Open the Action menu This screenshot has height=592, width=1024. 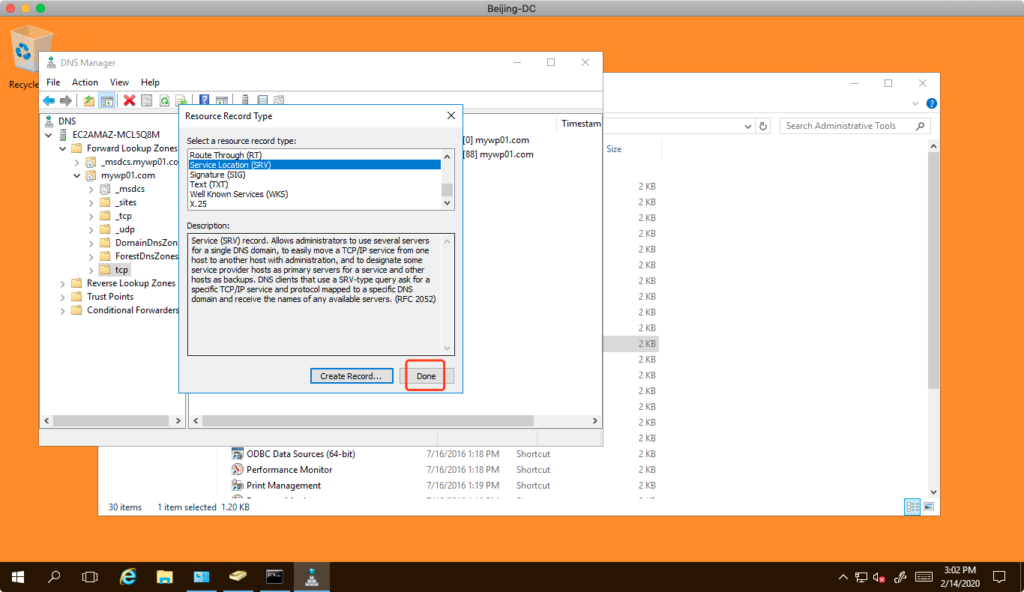(x=85, y=82)
